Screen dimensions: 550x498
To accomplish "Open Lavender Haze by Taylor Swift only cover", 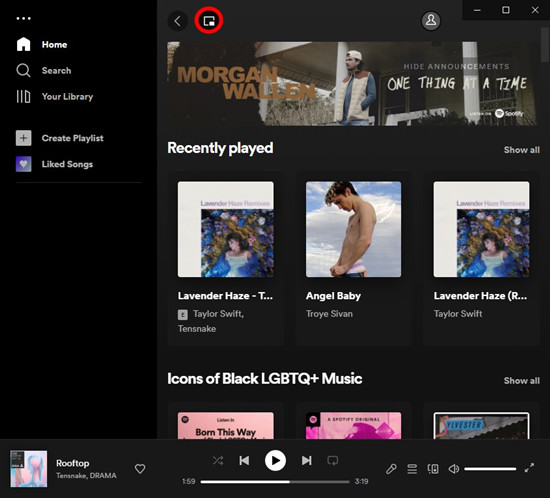I will (482, 229).
